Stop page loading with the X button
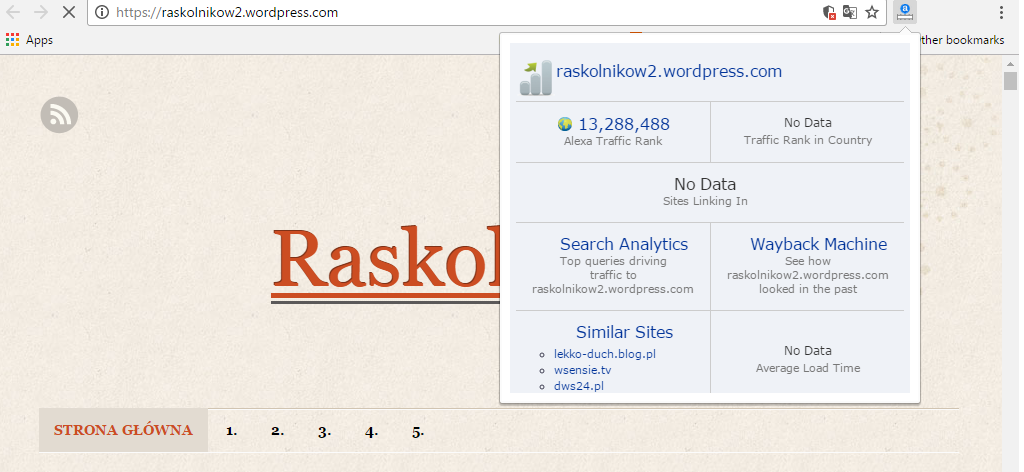 [69, 12]
